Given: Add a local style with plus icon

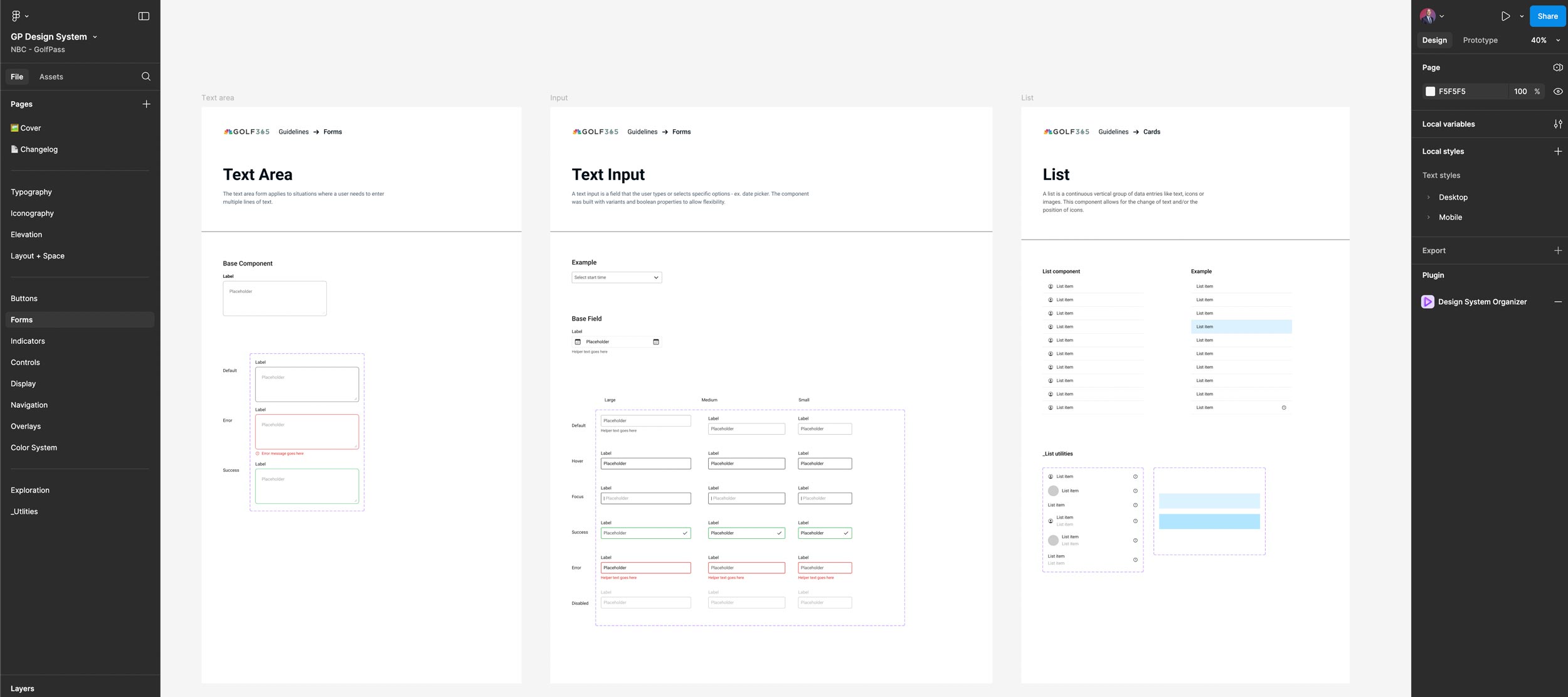Looking at the screenshot, I should pos(1557,151).
